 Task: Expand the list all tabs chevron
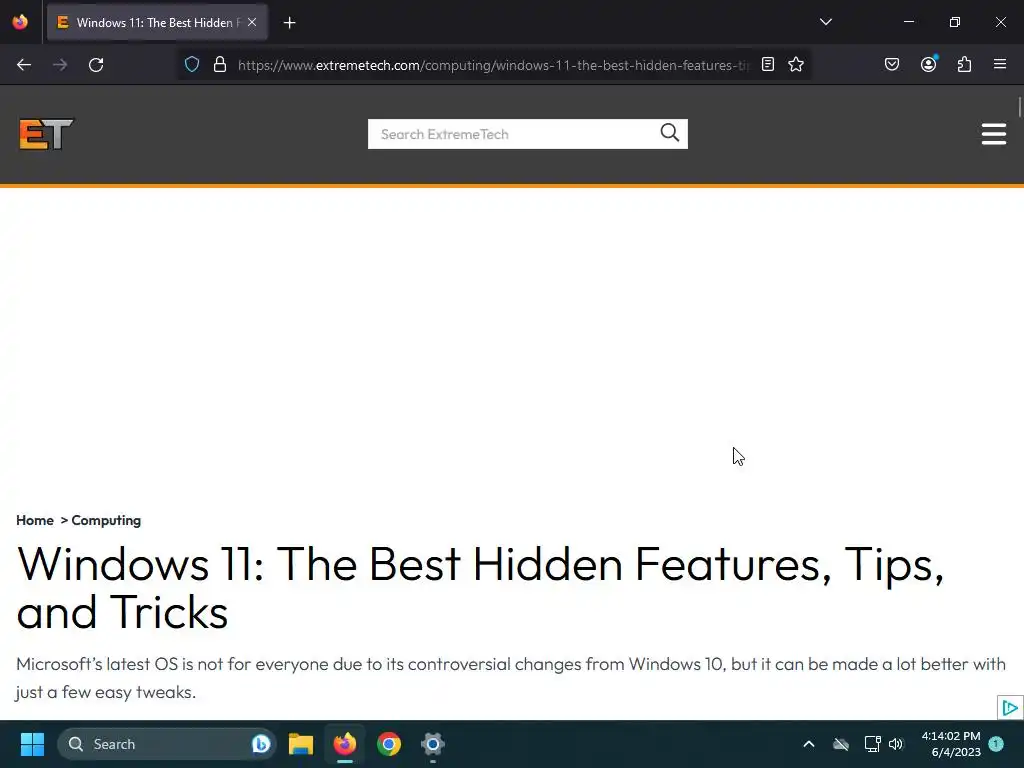click(825, 22)
